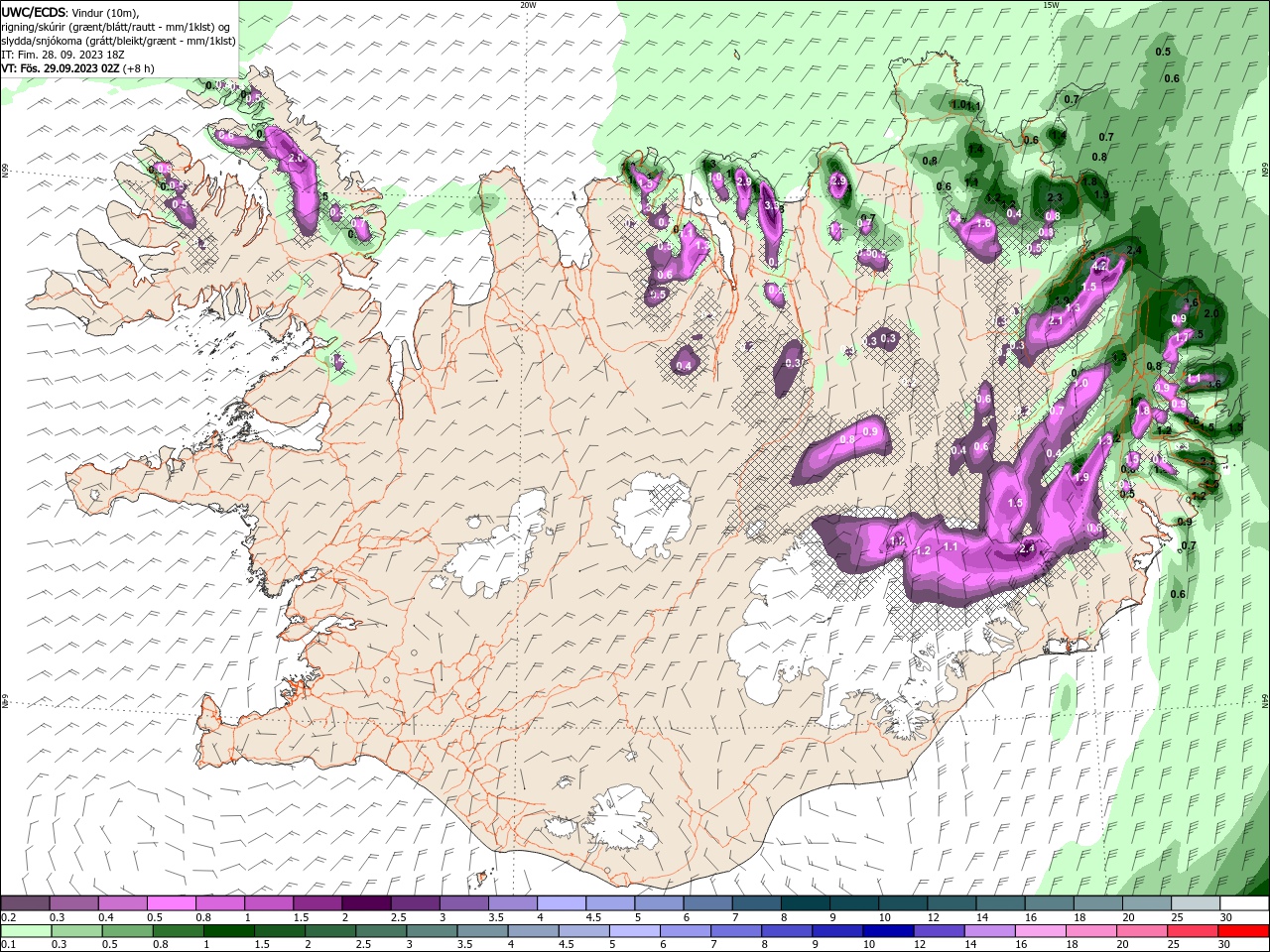The height and width of the screenshot is (952, 1270).
Task: Click the rain legend swatch between 6 and 7
Action: click(686, 931)
